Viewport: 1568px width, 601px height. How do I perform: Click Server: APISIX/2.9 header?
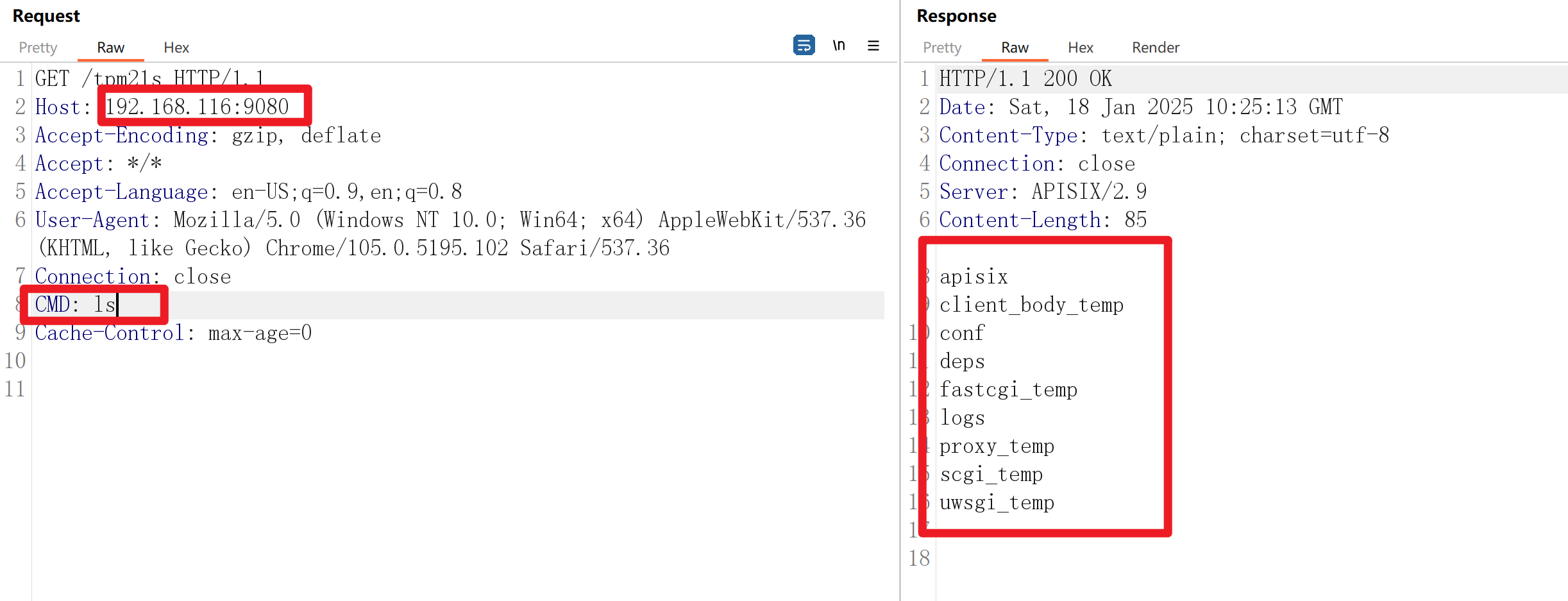(1043, 192)
